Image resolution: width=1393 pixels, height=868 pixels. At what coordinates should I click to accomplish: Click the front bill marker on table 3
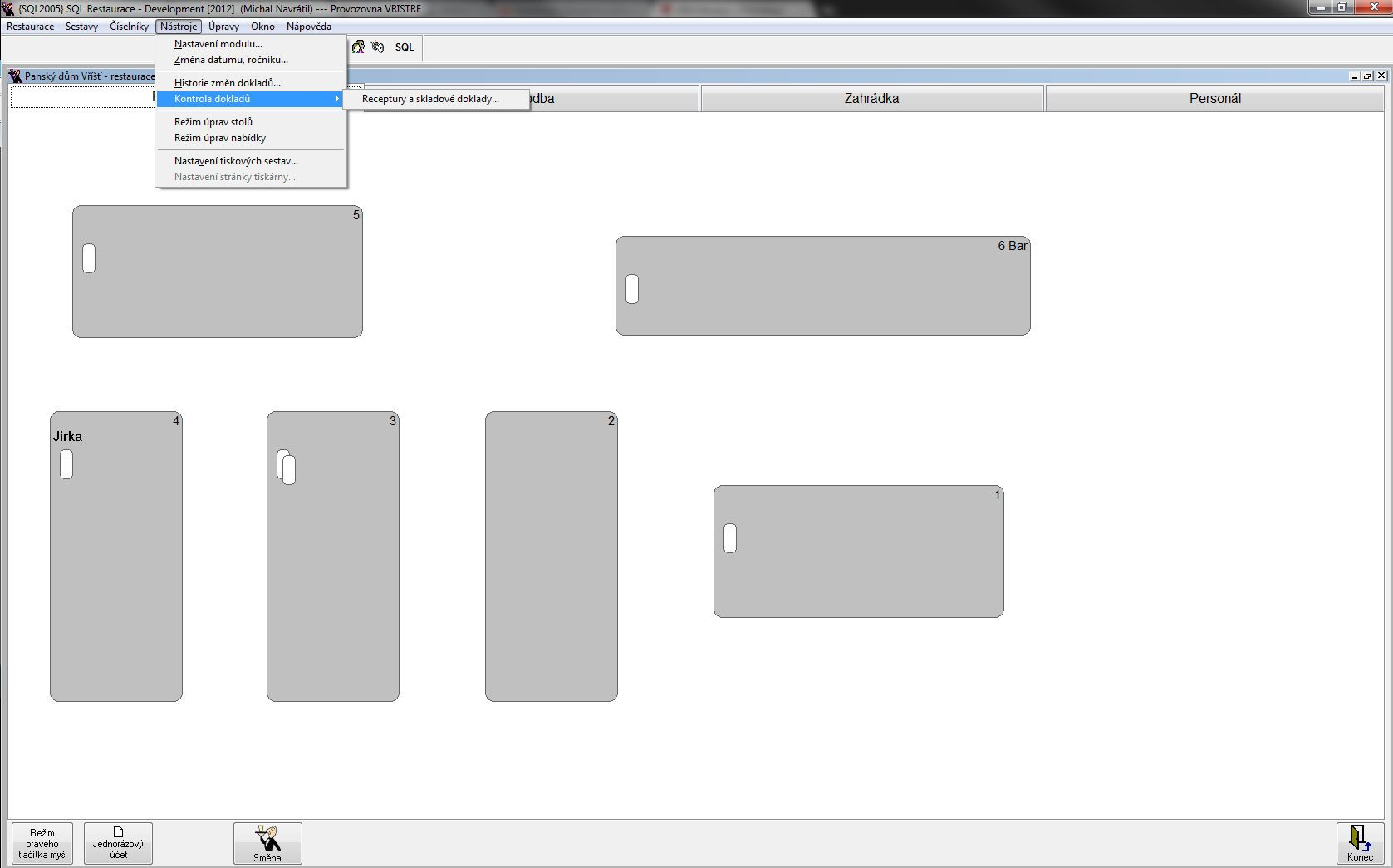289,470
